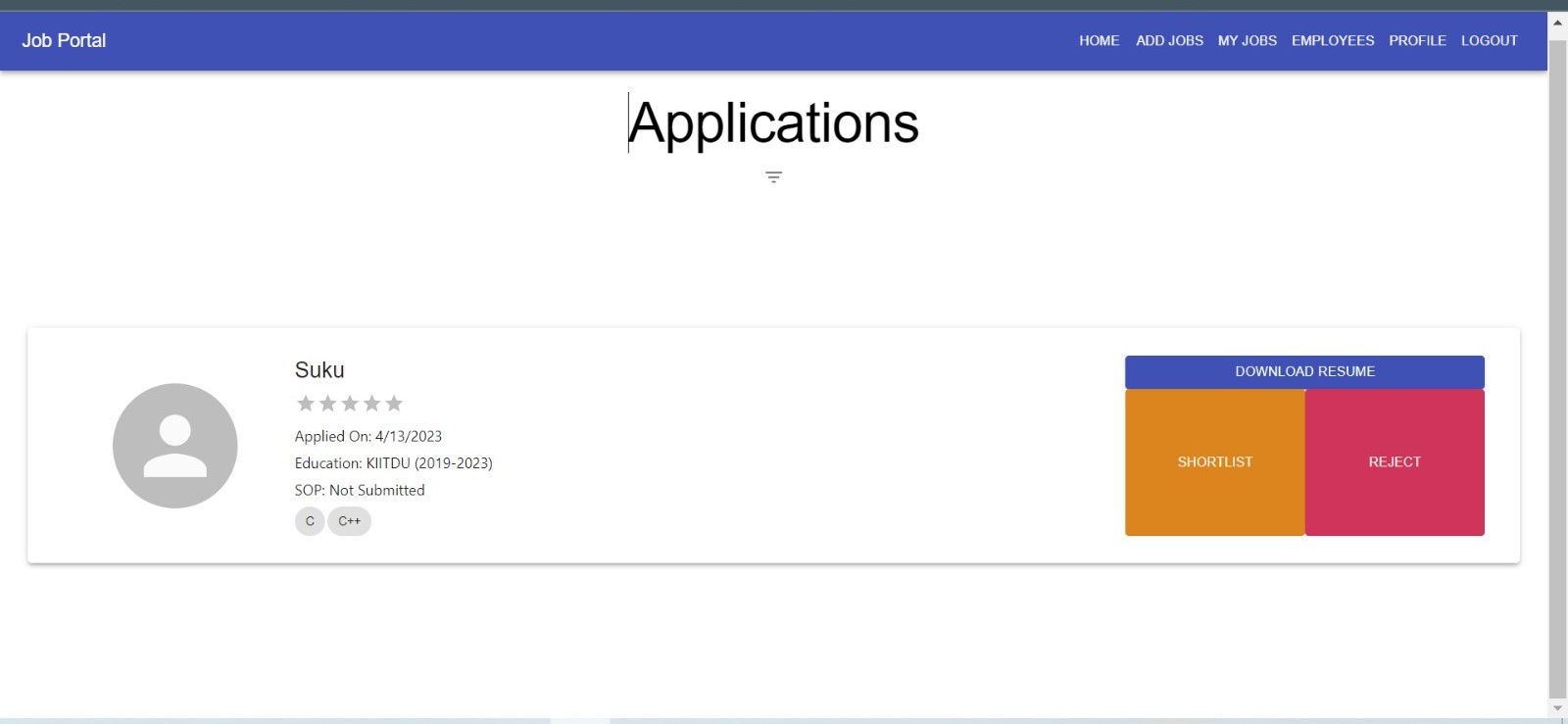Click SOP: Not Submitted text

[360, 490]
